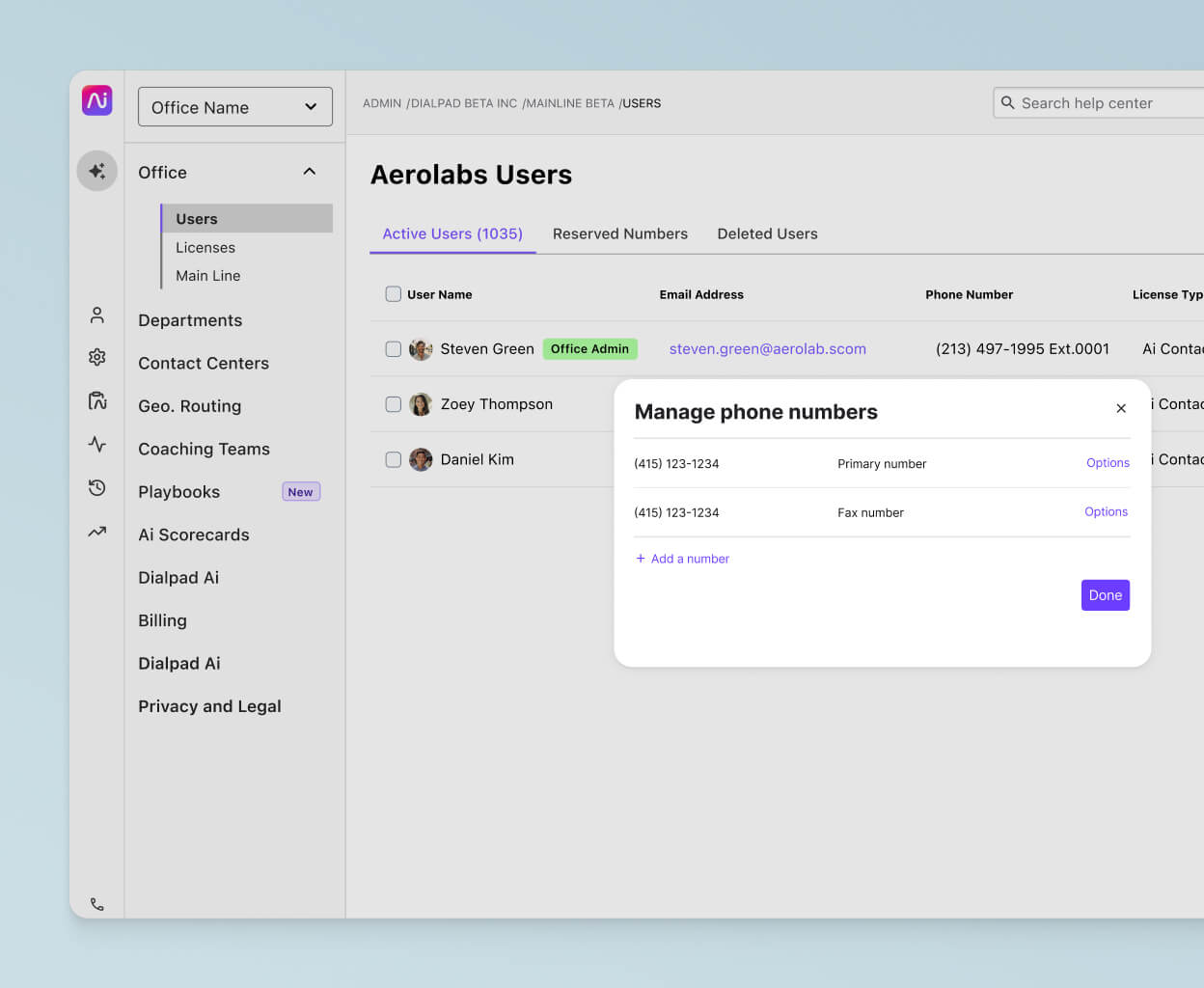The image size is (1204, 988).
Task: Open the Dialpad Ai logo home
Action: click(97, 100)
